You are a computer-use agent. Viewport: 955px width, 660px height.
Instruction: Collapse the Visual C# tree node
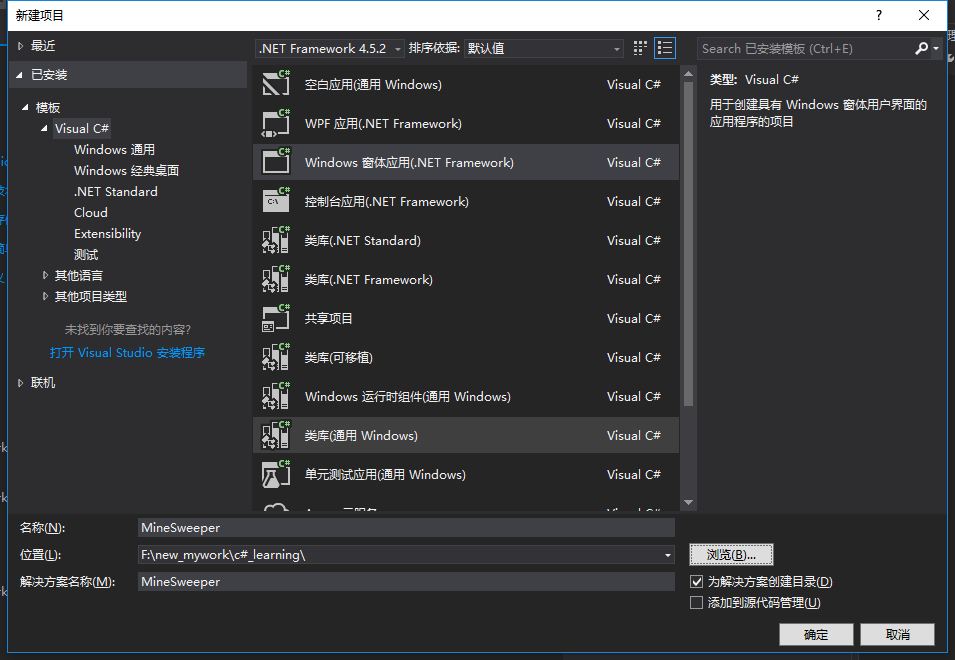pos(44,128)
